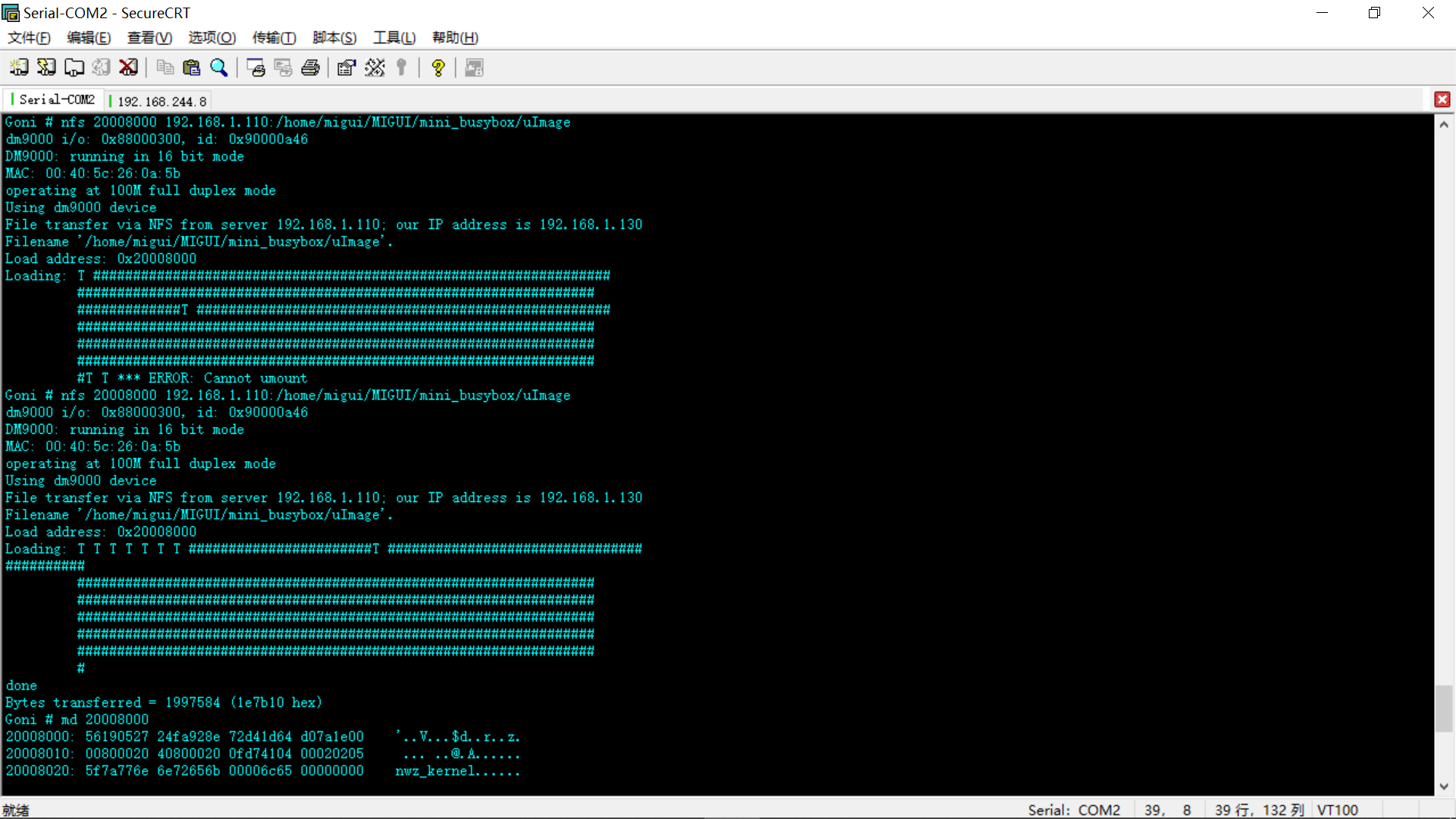Click the Connect toolbar icon
This screenshot has height=819, width=1456.
19,67
